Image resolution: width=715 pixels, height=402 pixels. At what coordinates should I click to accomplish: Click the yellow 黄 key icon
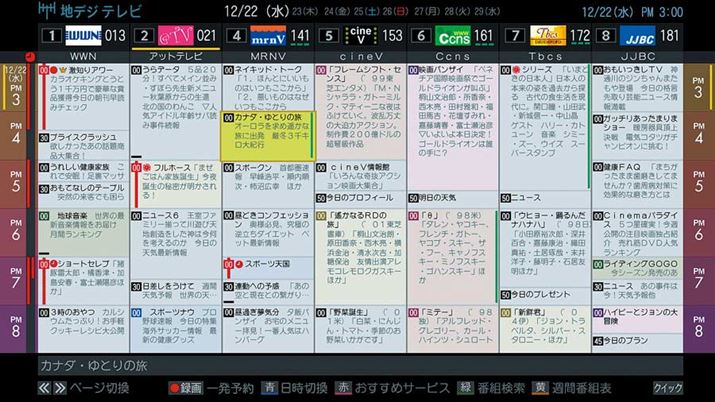[x=540, y=388]
